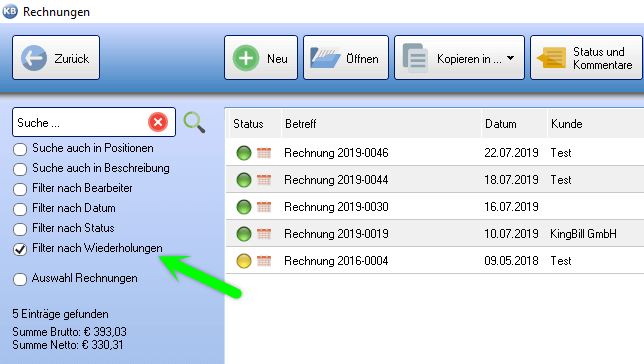The image size is (644, 364).
Task: Click yellow status dot of Rechnung 2016-0004
Action: tap(244, 261)
